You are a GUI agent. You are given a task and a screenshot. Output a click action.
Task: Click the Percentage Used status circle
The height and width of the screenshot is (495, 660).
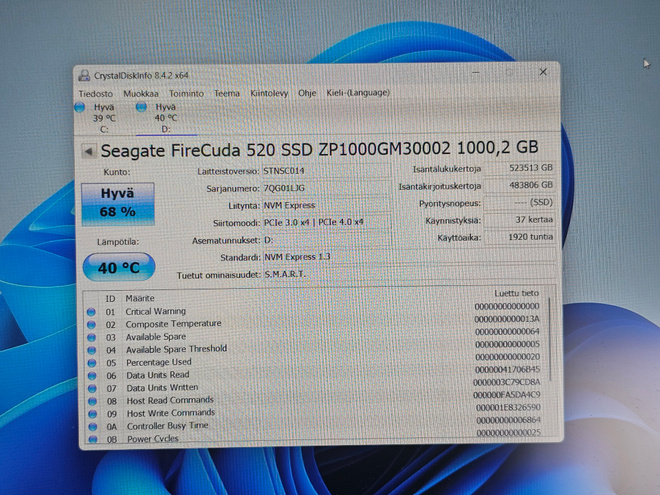click(92, 363)
